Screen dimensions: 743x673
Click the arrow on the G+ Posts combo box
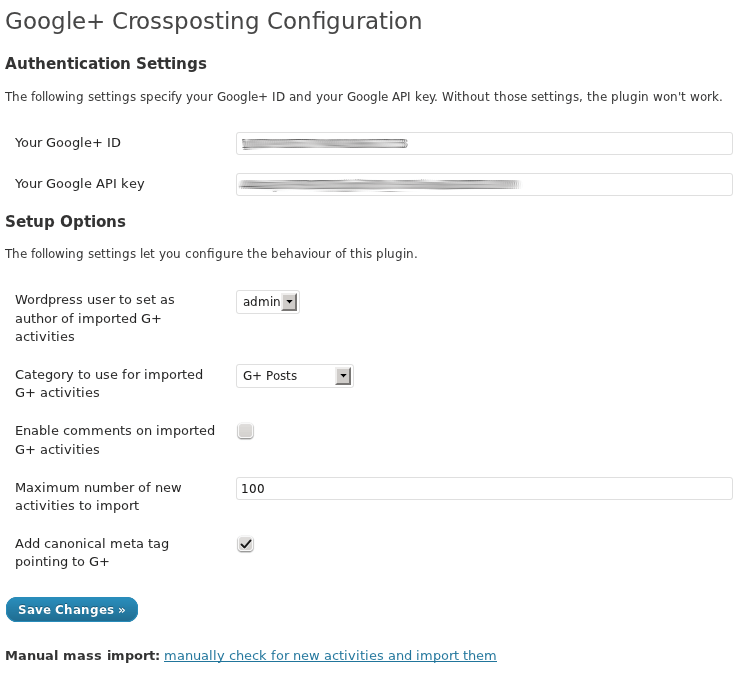tap(343, 376)
